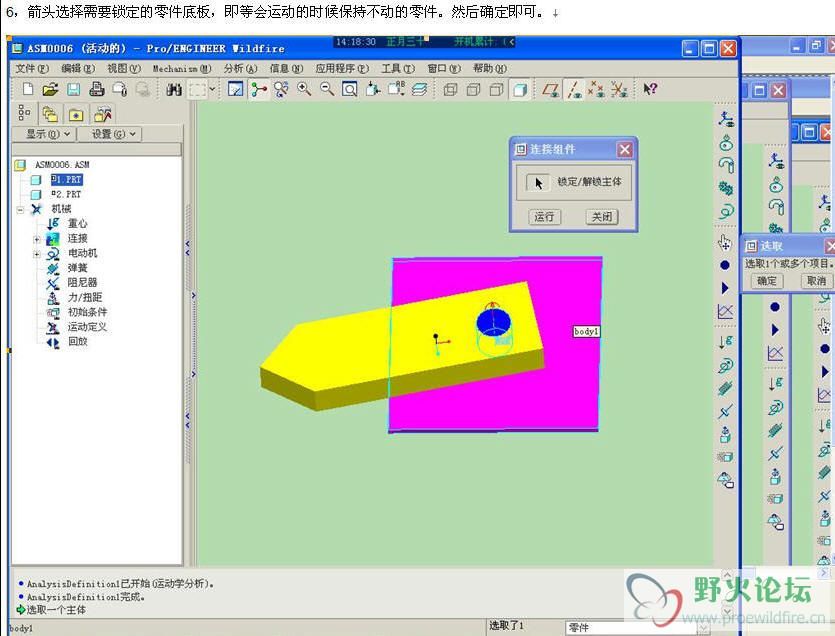
Task: Open the selection box dropdown arrow
Action: (x=212, y=89)
